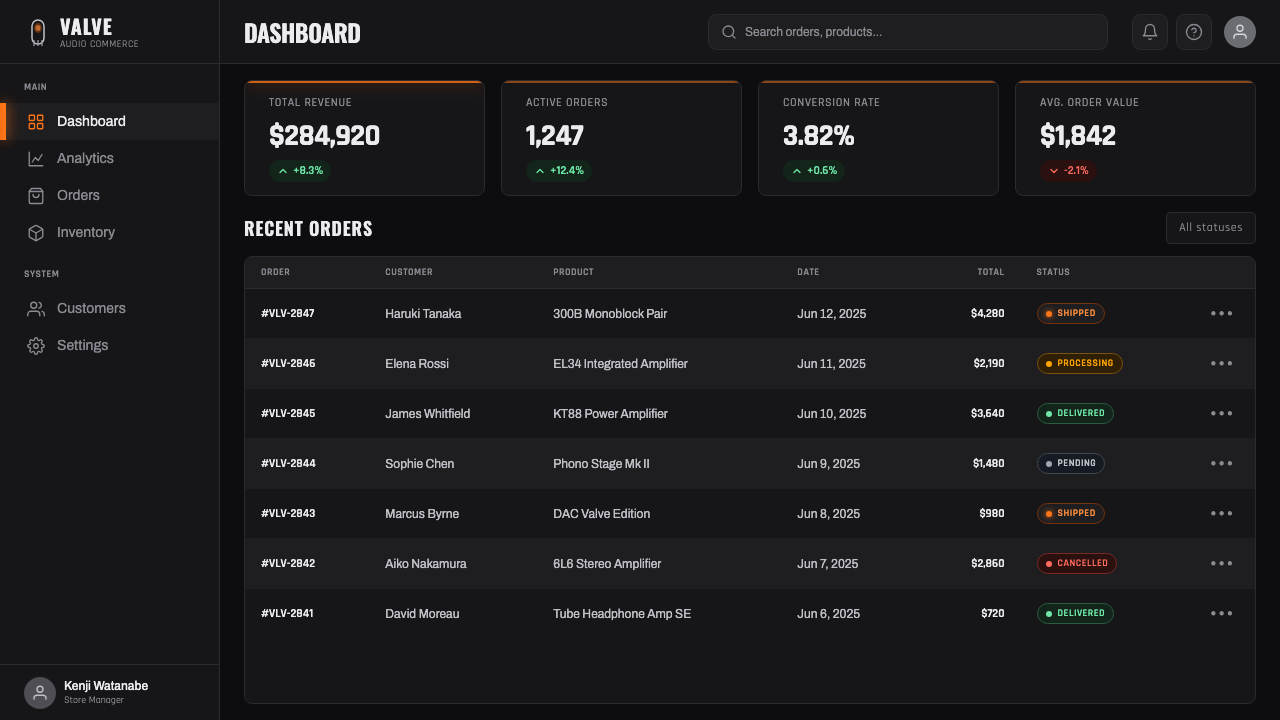Image resolution: width=1280 pixels, height=720 pixels.
Task: Click the help question mark icon
Action: coord(1194,32)
